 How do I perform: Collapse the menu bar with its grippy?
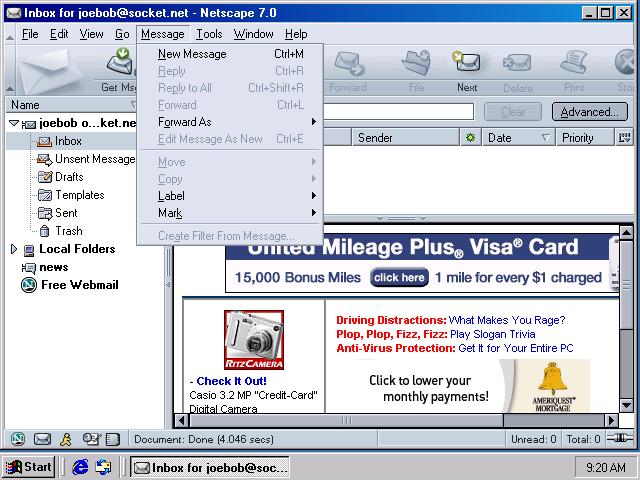click(x=10, y=35)
